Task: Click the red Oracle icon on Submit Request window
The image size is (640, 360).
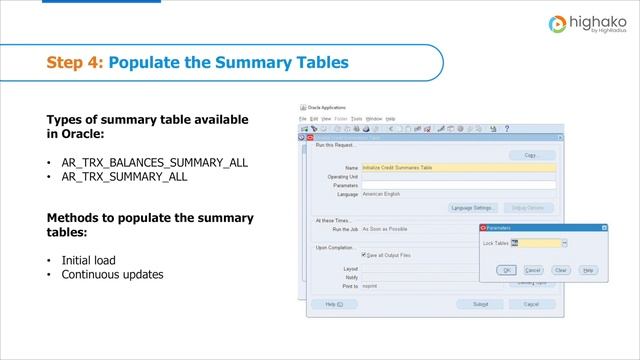Action: point(310,138)
